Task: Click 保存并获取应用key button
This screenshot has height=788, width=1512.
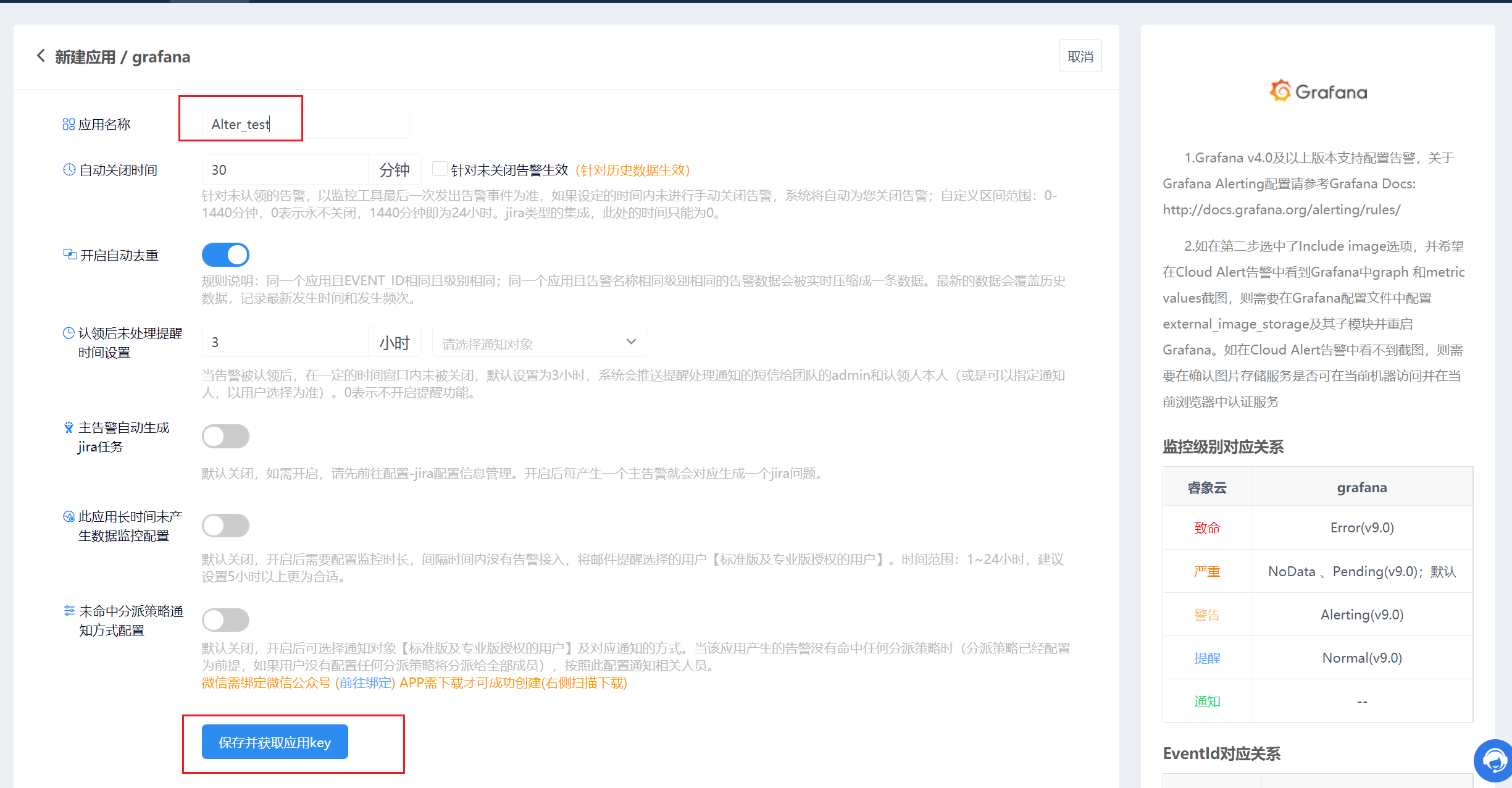Action: pos(275,742)
